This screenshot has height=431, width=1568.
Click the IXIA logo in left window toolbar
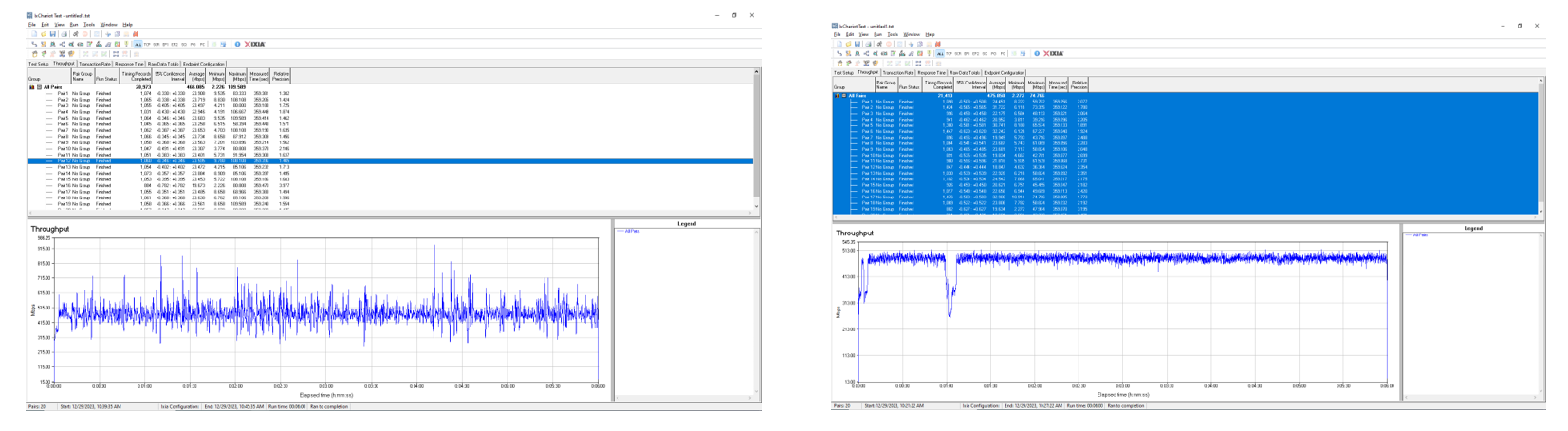(254, 44)
